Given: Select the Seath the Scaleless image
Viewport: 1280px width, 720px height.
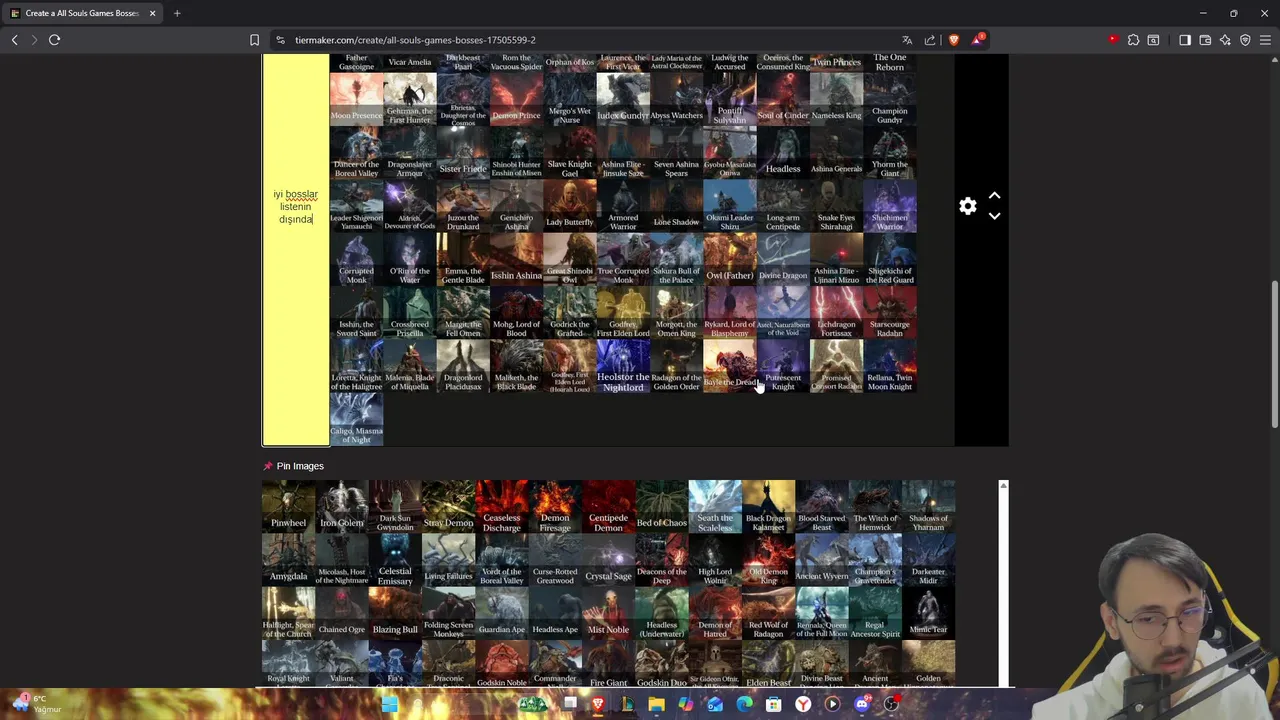Looking at the screenshot, I should coord(715,506).
